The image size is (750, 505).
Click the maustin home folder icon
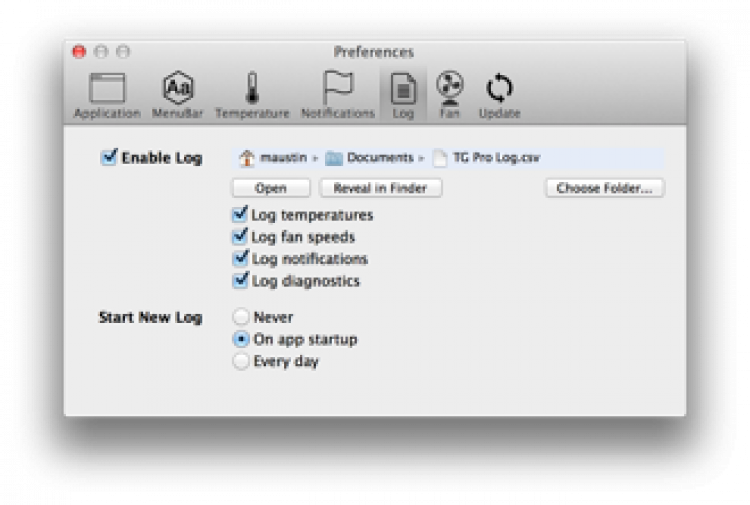tap(247, 158)
